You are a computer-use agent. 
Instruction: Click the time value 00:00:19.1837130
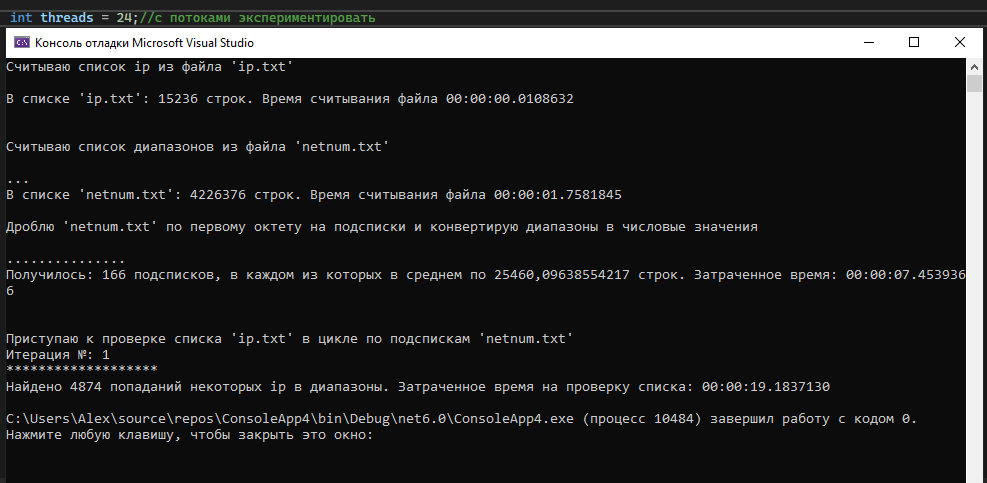(x=766, y=387)
